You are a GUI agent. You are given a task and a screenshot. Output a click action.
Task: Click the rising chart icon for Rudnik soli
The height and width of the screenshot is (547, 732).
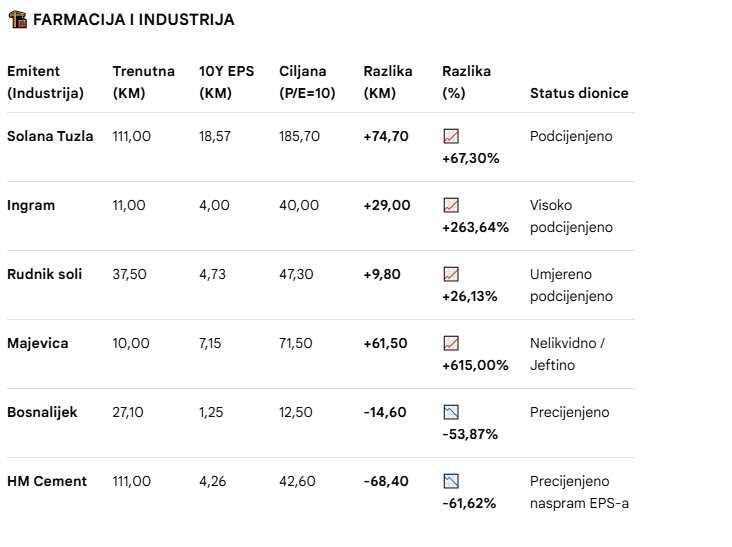(451, 274)
